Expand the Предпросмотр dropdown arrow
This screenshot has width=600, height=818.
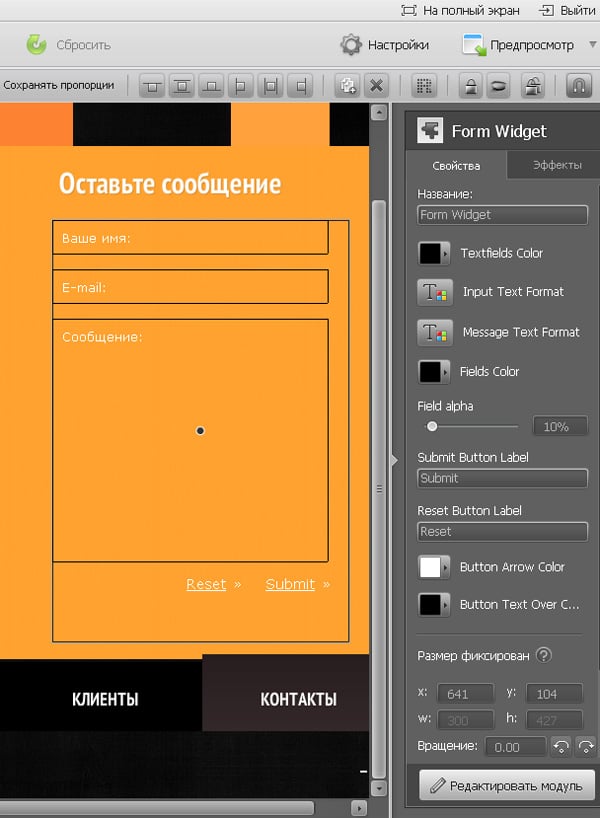tap(592, 45)
